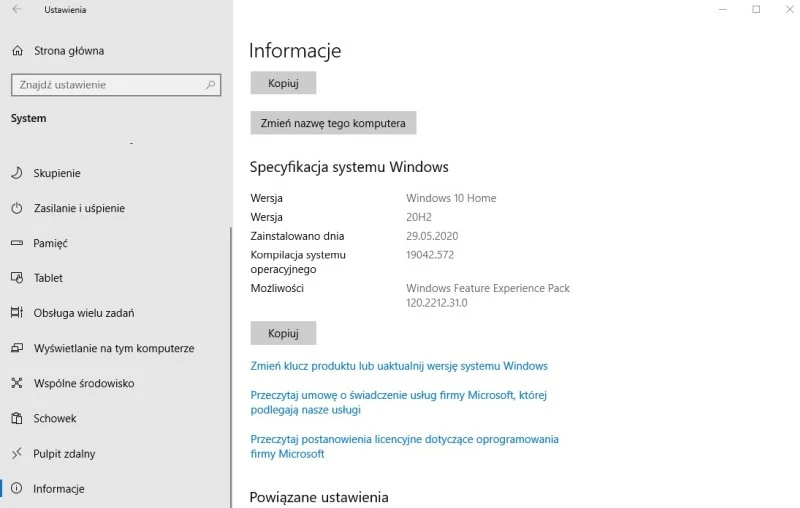Click the 29.05.2020 install date
Image resolution: width=800 pixels, height=508 pixels.
(x=432, y=236)
